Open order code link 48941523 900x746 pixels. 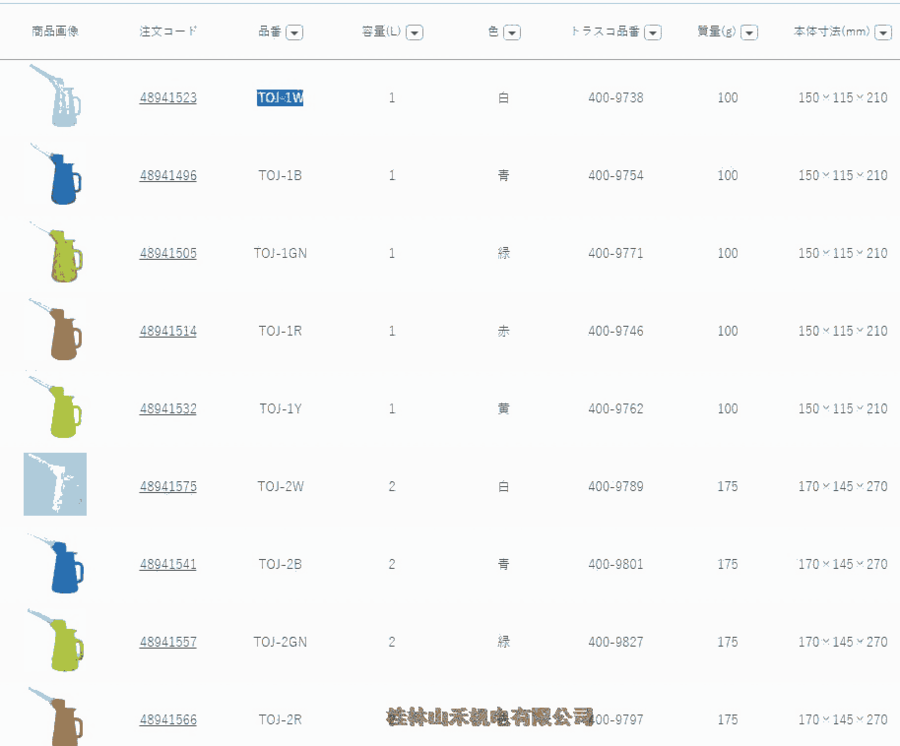click(168, 98)
